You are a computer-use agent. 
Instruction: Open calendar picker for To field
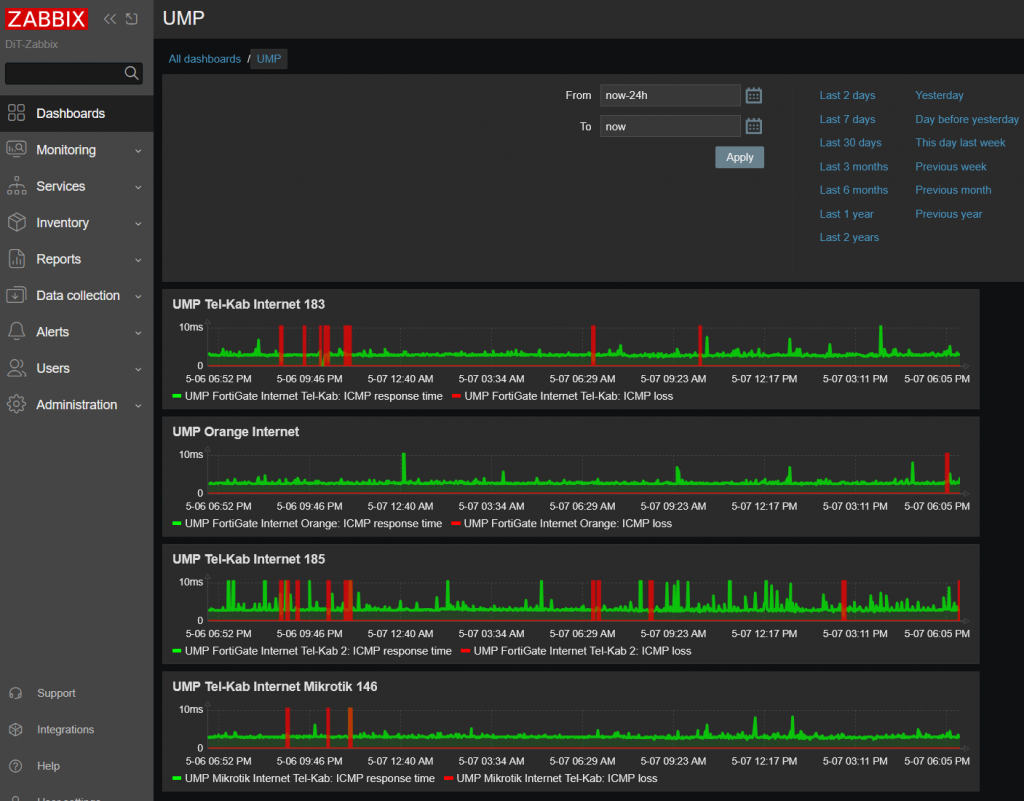click(x=754, y=126)
